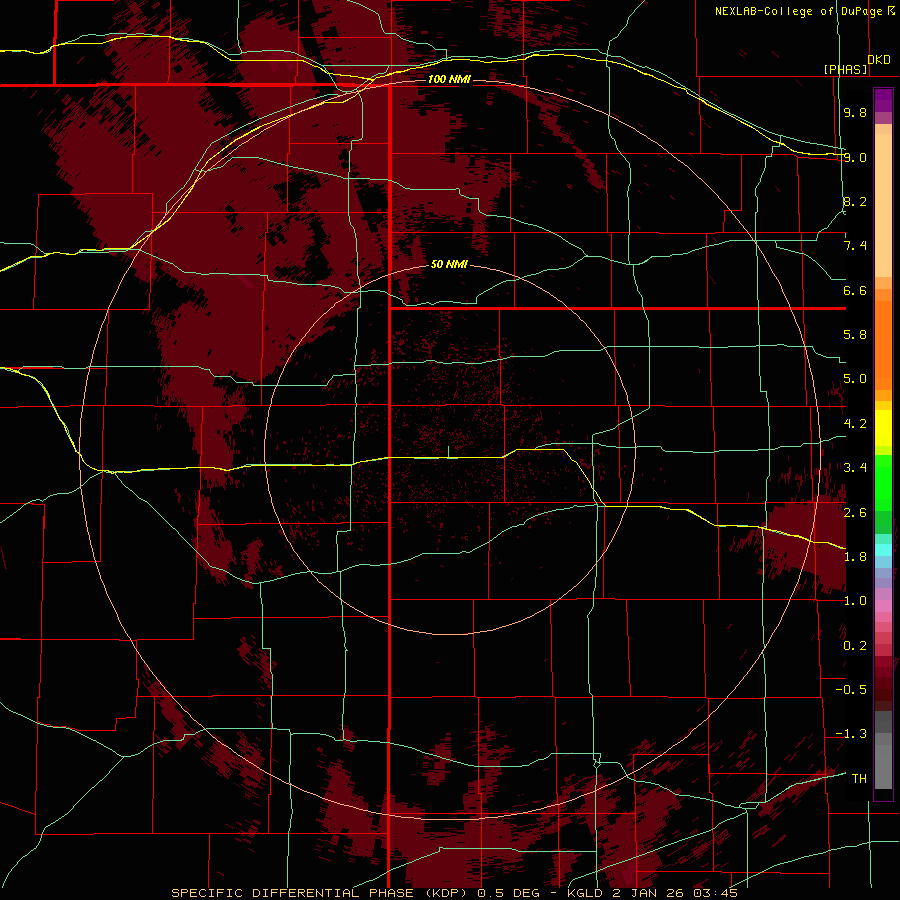Click the '100 NMI' range ring label

(449, 79)
